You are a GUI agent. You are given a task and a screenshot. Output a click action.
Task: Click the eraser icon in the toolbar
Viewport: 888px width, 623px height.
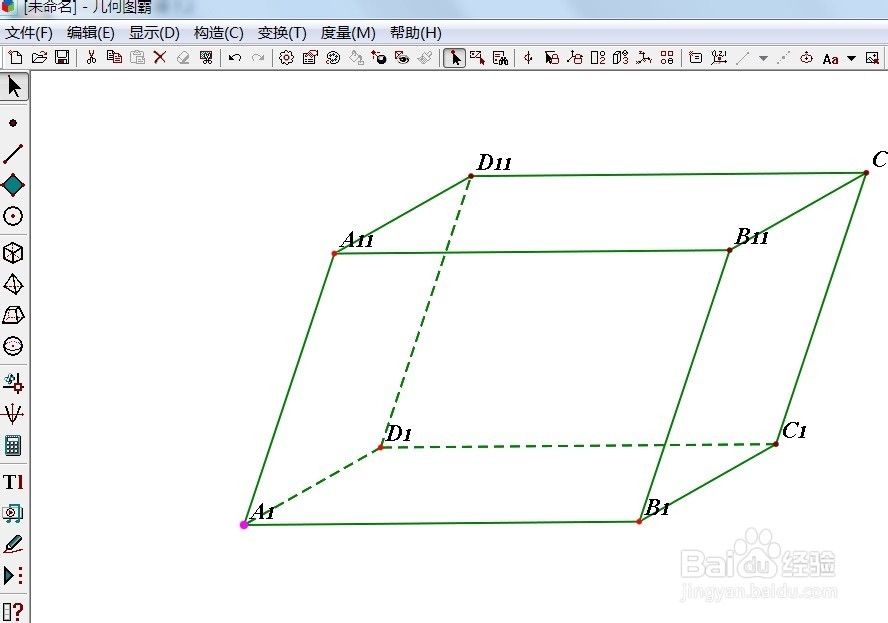pyautogui.click(x=183, y=57)
